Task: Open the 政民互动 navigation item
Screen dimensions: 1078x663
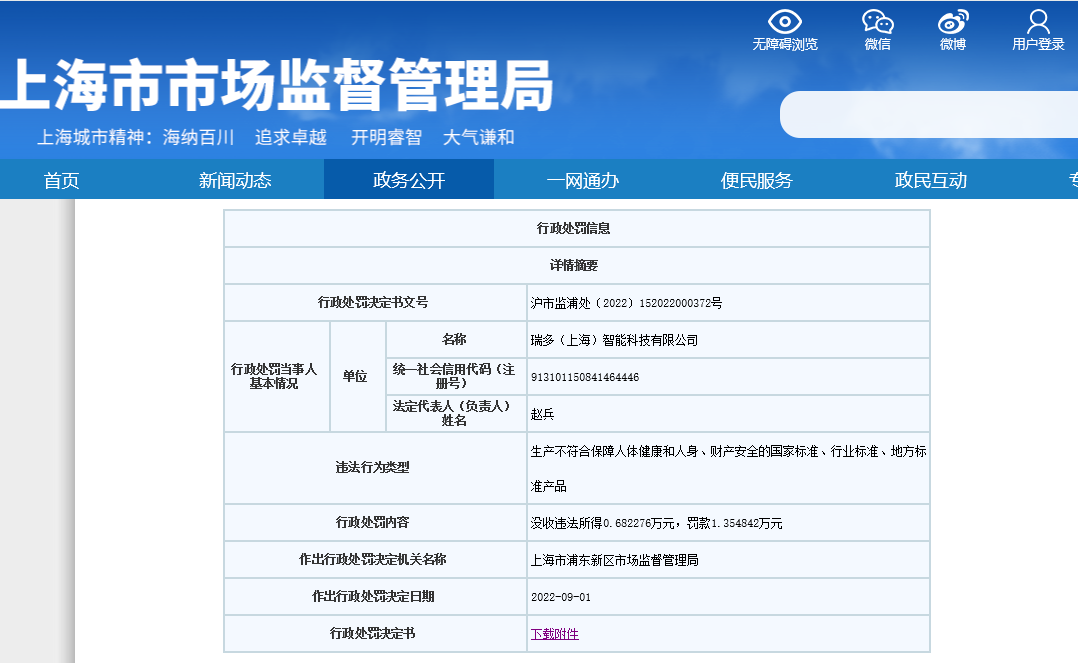Action: pyautogui.click(x=931, y=180)
